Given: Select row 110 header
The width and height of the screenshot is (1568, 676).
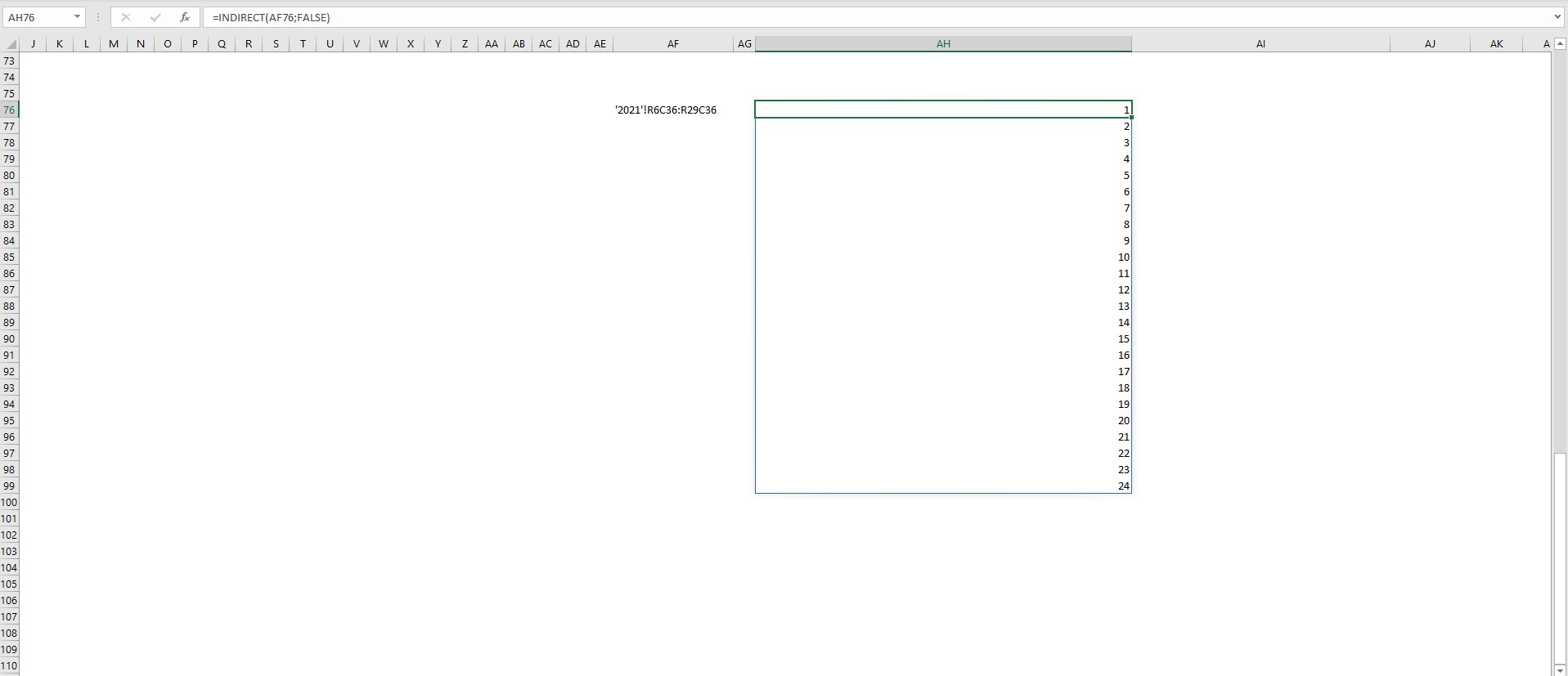Looking at the screenshot, I should (10, 665).
